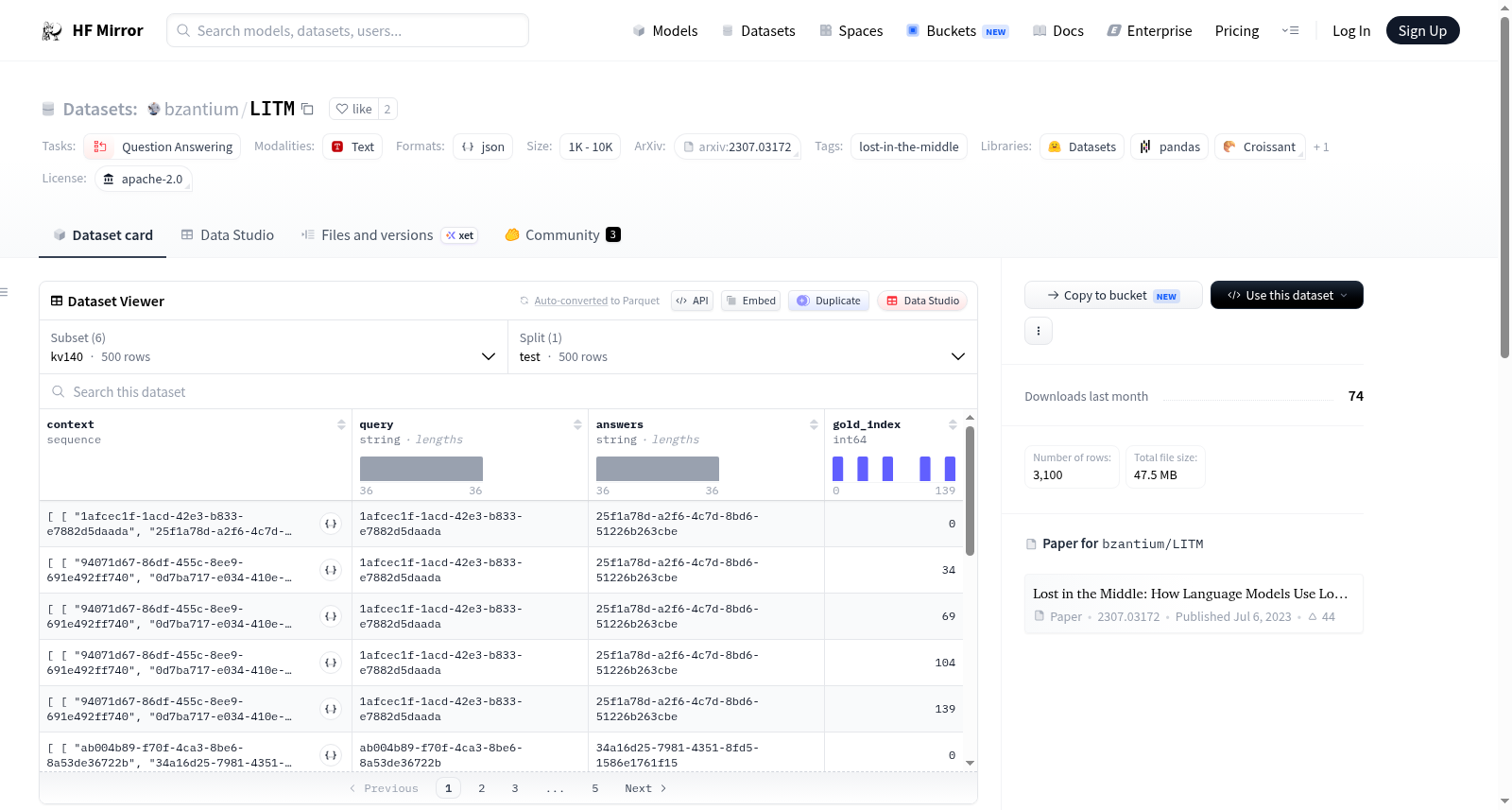Go to the Next table page

pos(645,788)
